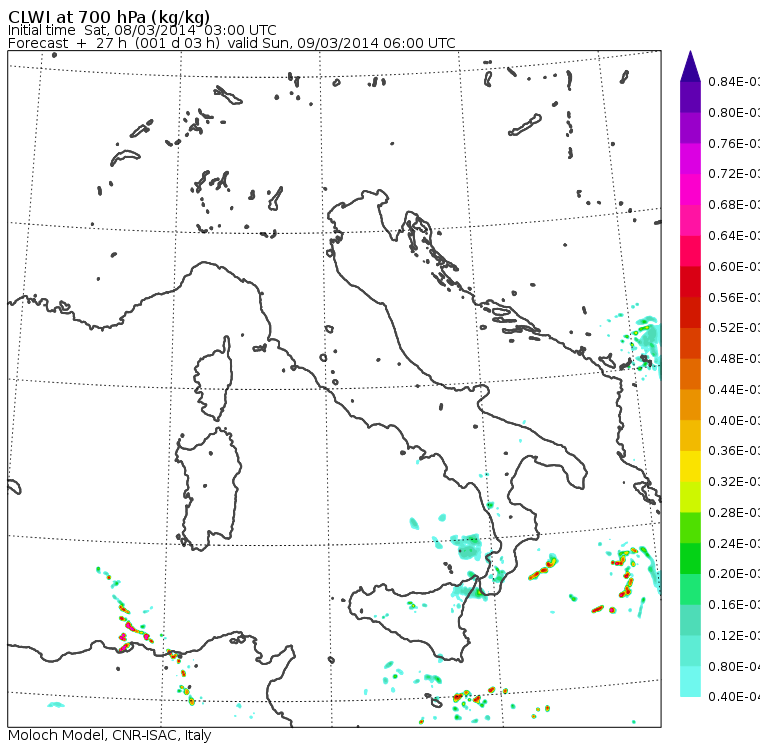Click the 0.72E-03 legend label
Image resolution: width=760 pixels, height=749 pixels.
point(734,174)
